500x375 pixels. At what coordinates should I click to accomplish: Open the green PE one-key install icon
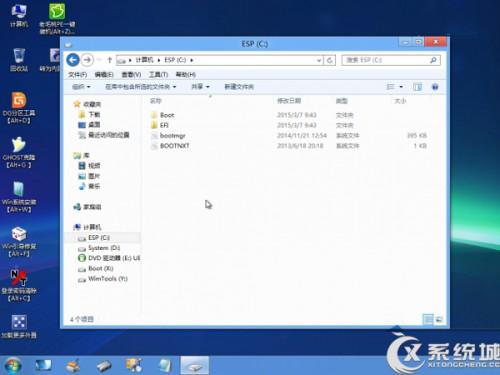coord(57,19)
